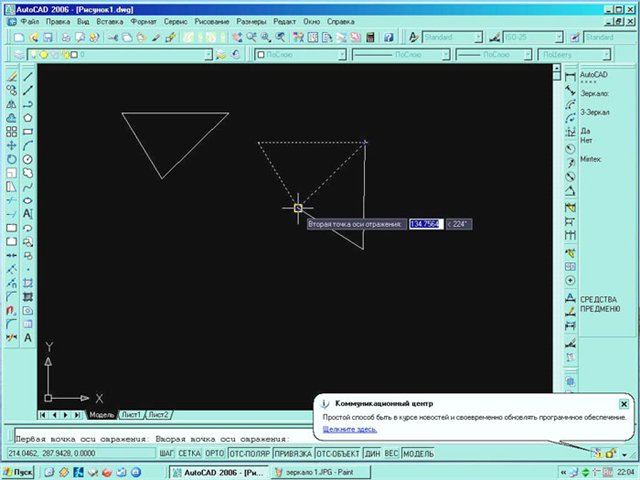Select the Move tool in the modify toolbar
The width and height of the screenshot is (640, 480).
click(10, 145)
